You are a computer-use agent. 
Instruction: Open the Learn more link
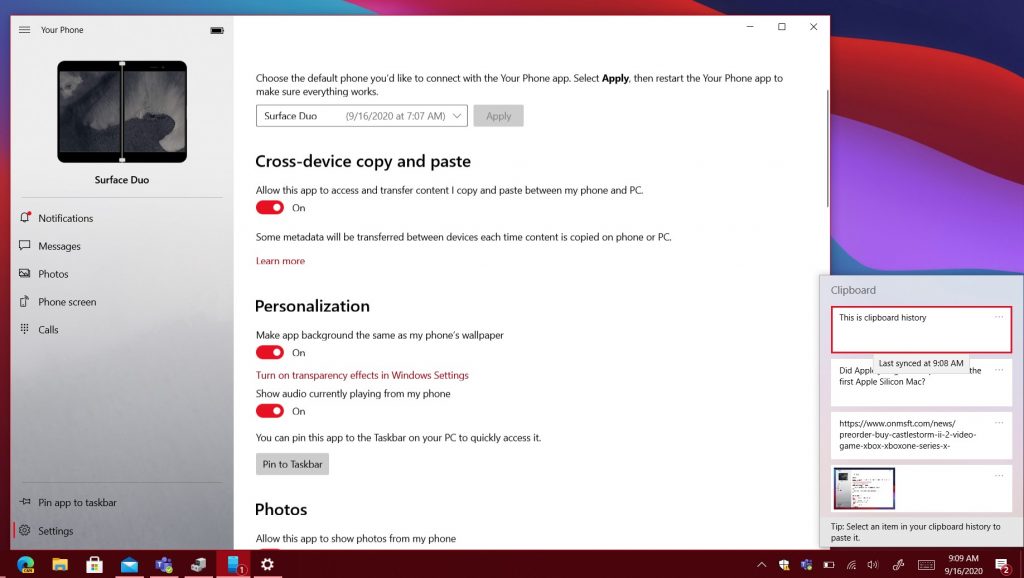[x=280, y=261]
